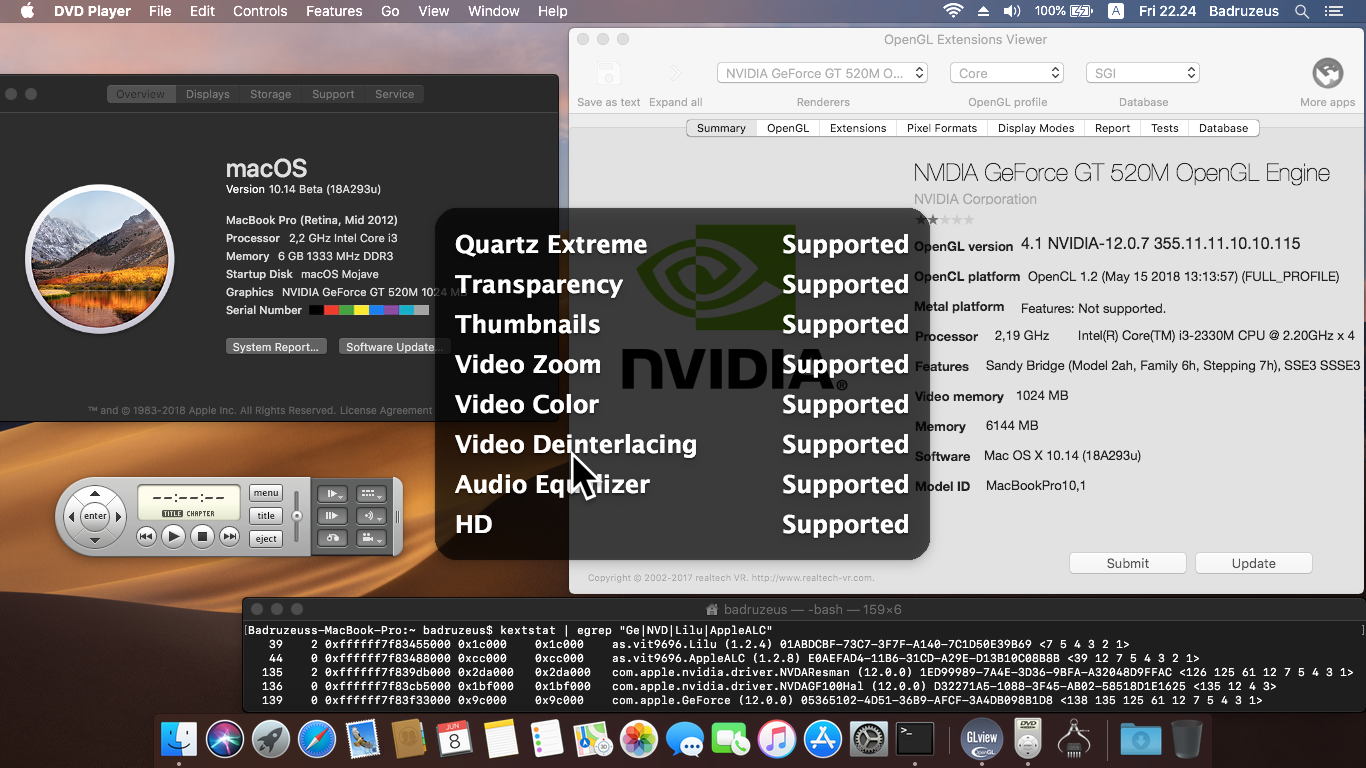Click the GLview OpenGL icon in Dock
This screenshot has width=1366, height=768.
click(x=982, y=740)
